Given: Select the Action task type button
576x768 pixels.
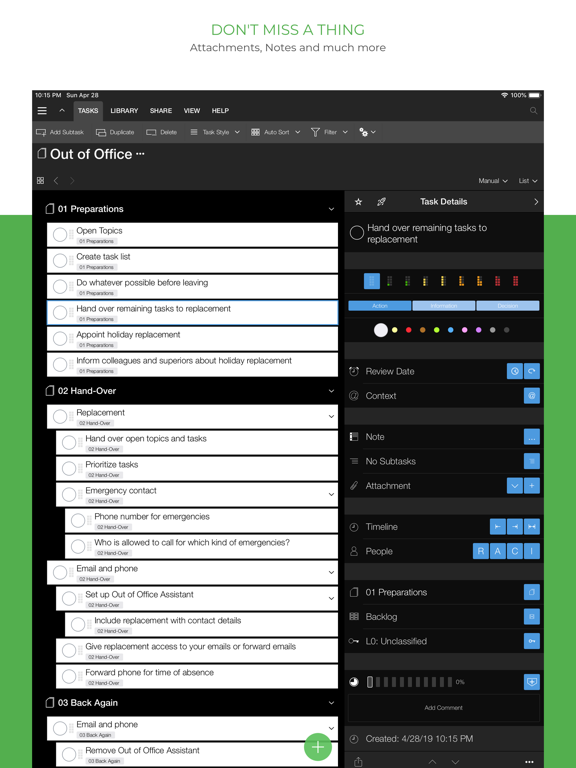Looking at the screenshot, I should pyautogui.click(x=380, y=306).
